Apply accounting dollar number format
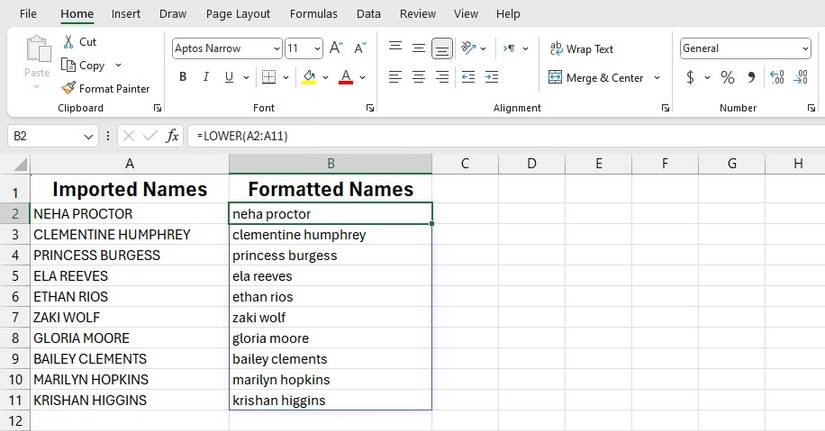Screen dimensions: 825x431 coord(690,78)
